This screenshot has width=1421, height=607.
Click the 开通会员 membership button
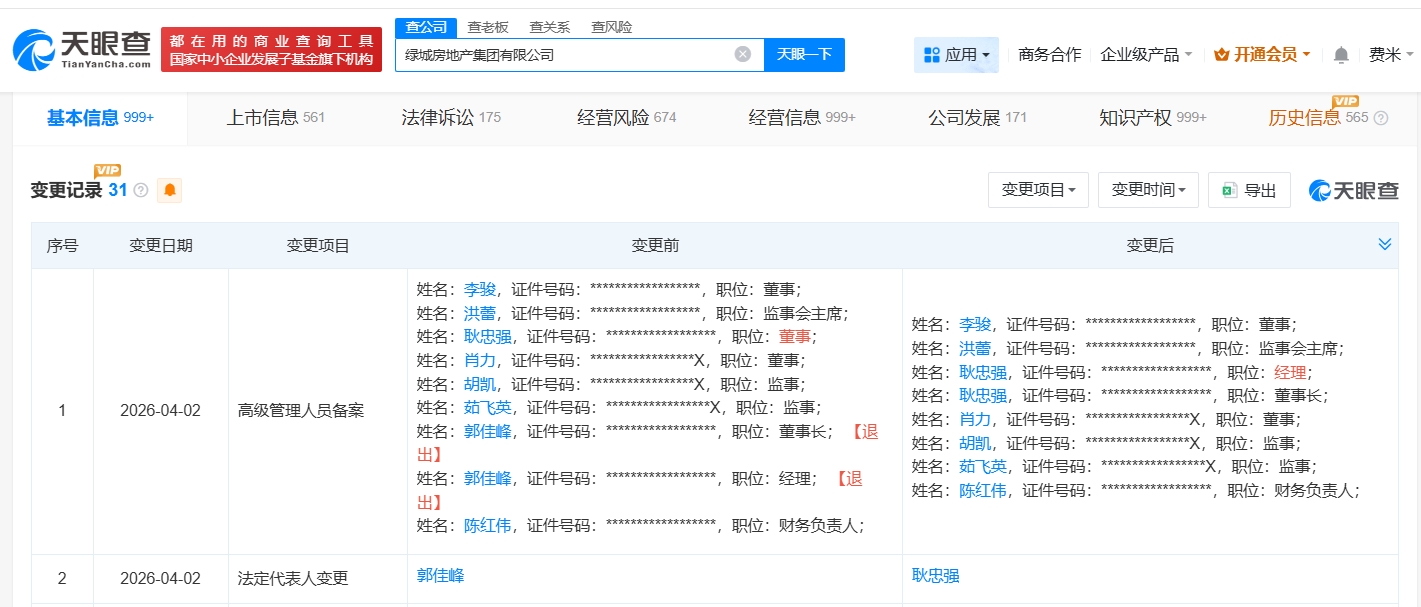(x=1262, y=55)
